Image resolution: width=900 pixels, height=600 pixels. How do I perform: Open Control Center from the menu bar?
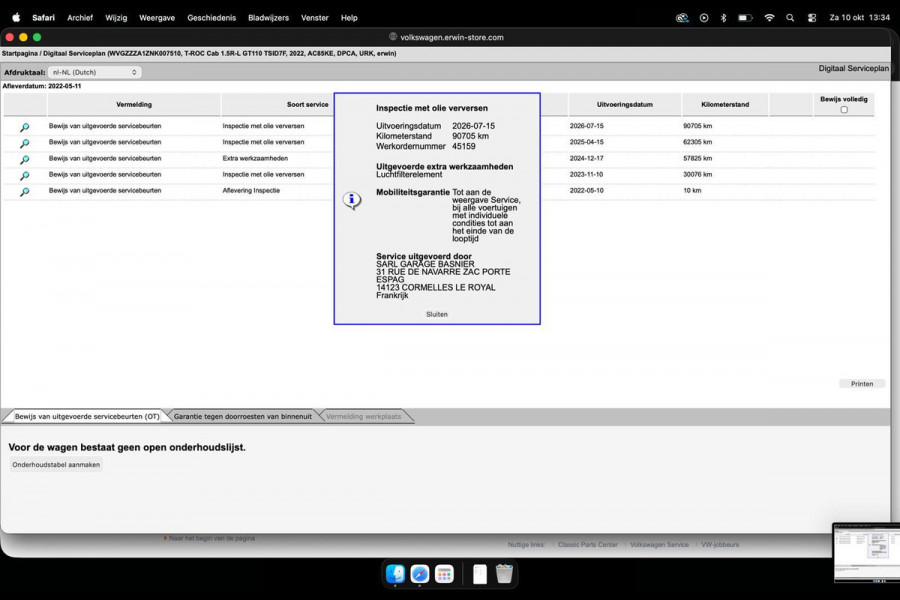(812, 18)
